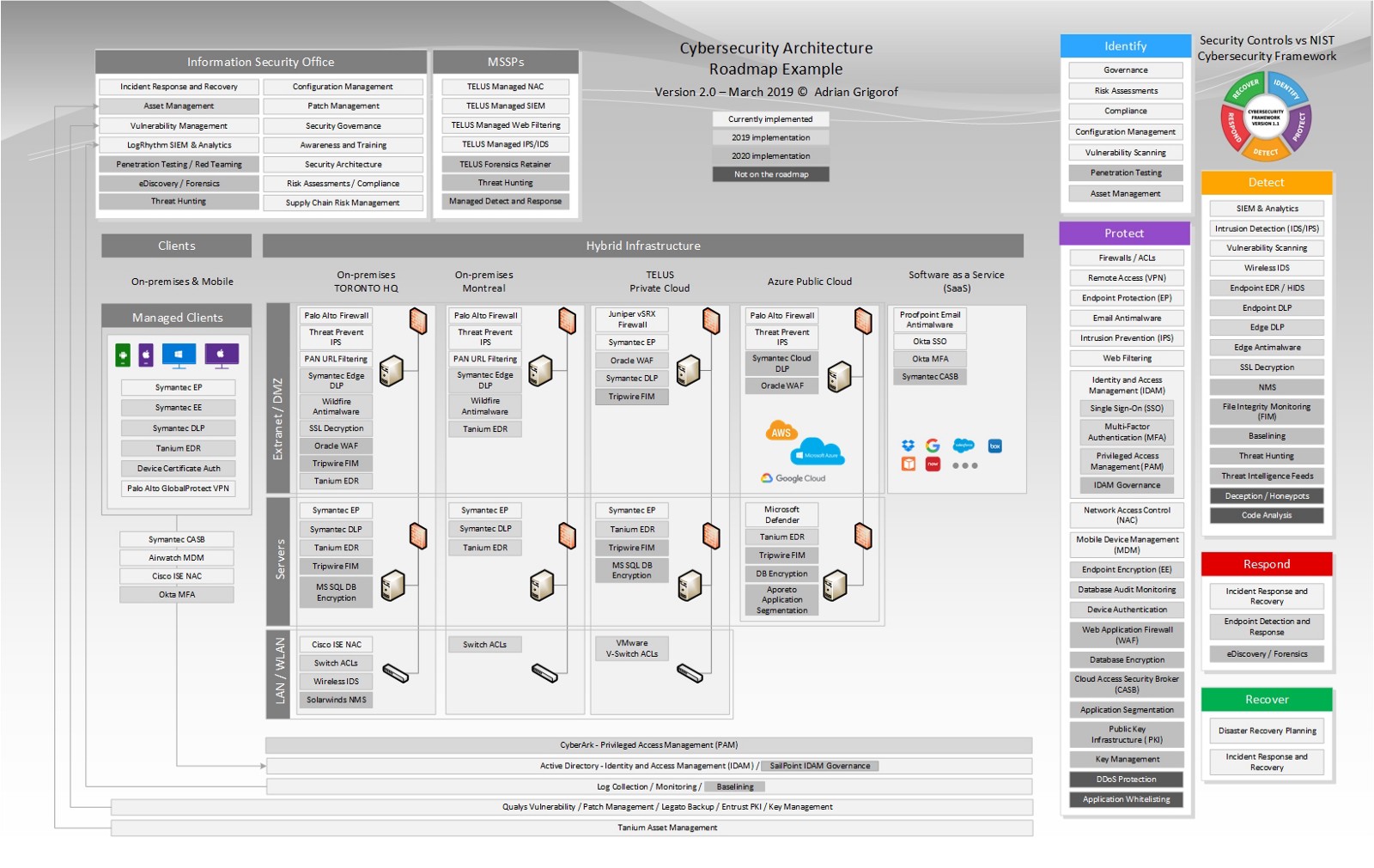Click the Google logo under Software as a Service

pyautogui.click(x=933, y=446)
